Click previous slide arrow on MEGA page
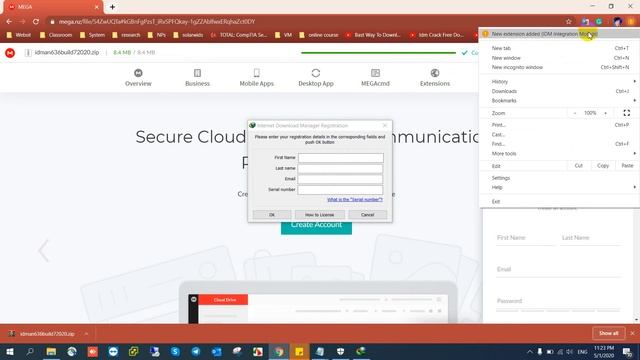The height and width of the screenshot is (360, 640). [x=44, y=250]
